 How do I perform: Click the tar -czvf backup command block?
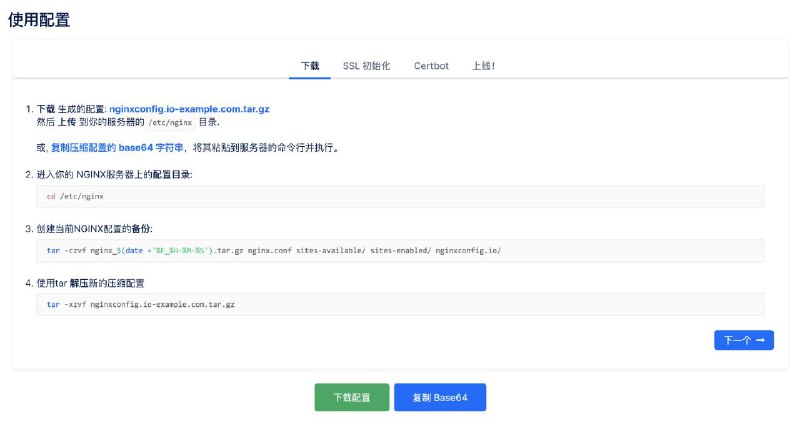[400, 250]
